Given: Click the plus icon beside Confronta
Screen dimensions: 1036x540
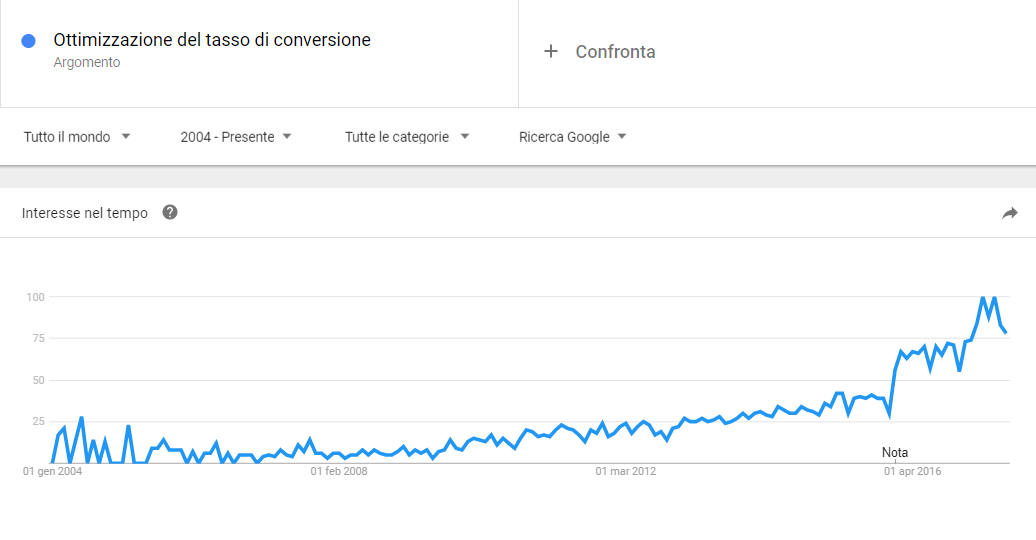Looking at the screenshot, I should 551,51.
